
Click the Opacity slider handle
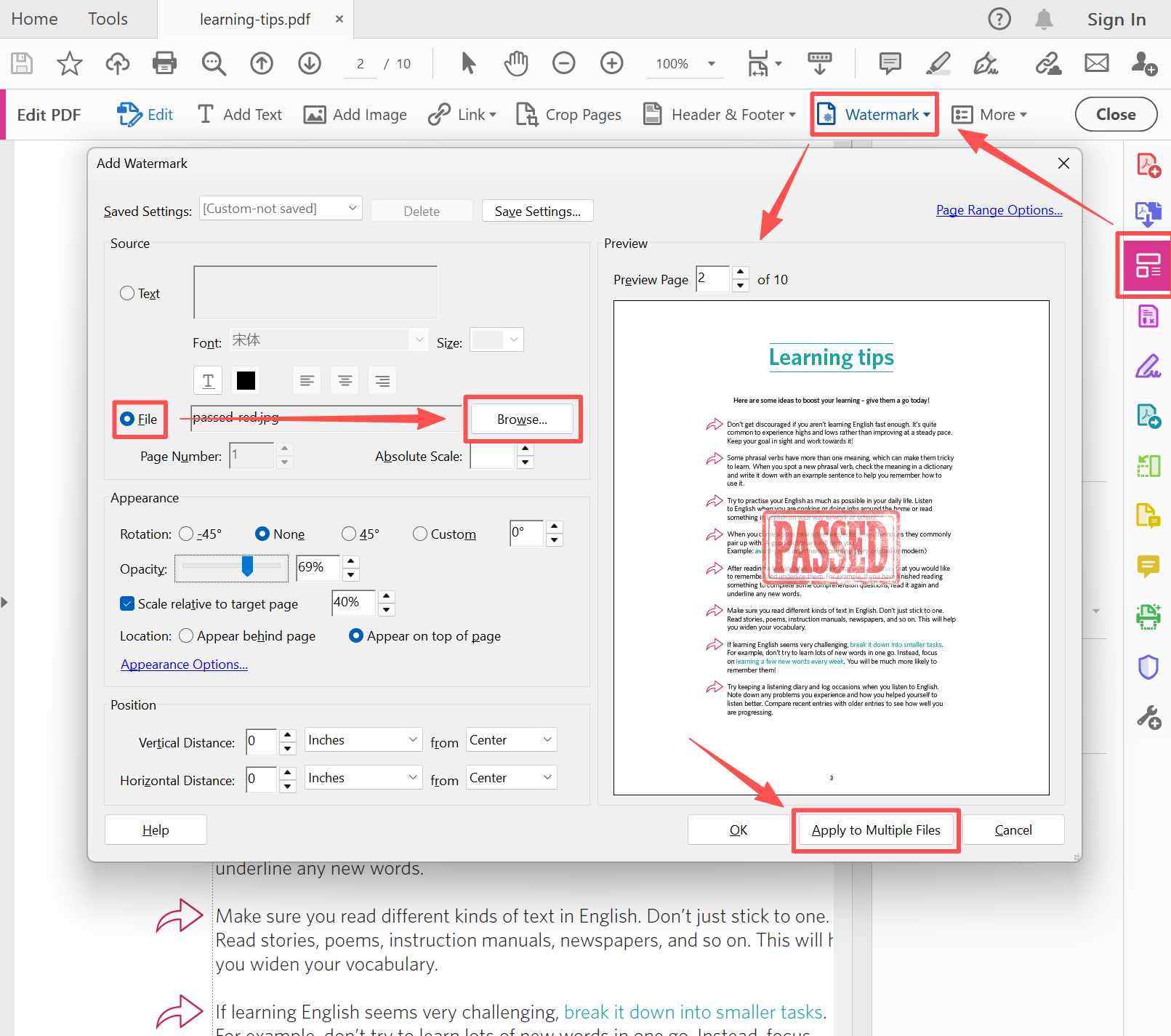pos(247,566)
